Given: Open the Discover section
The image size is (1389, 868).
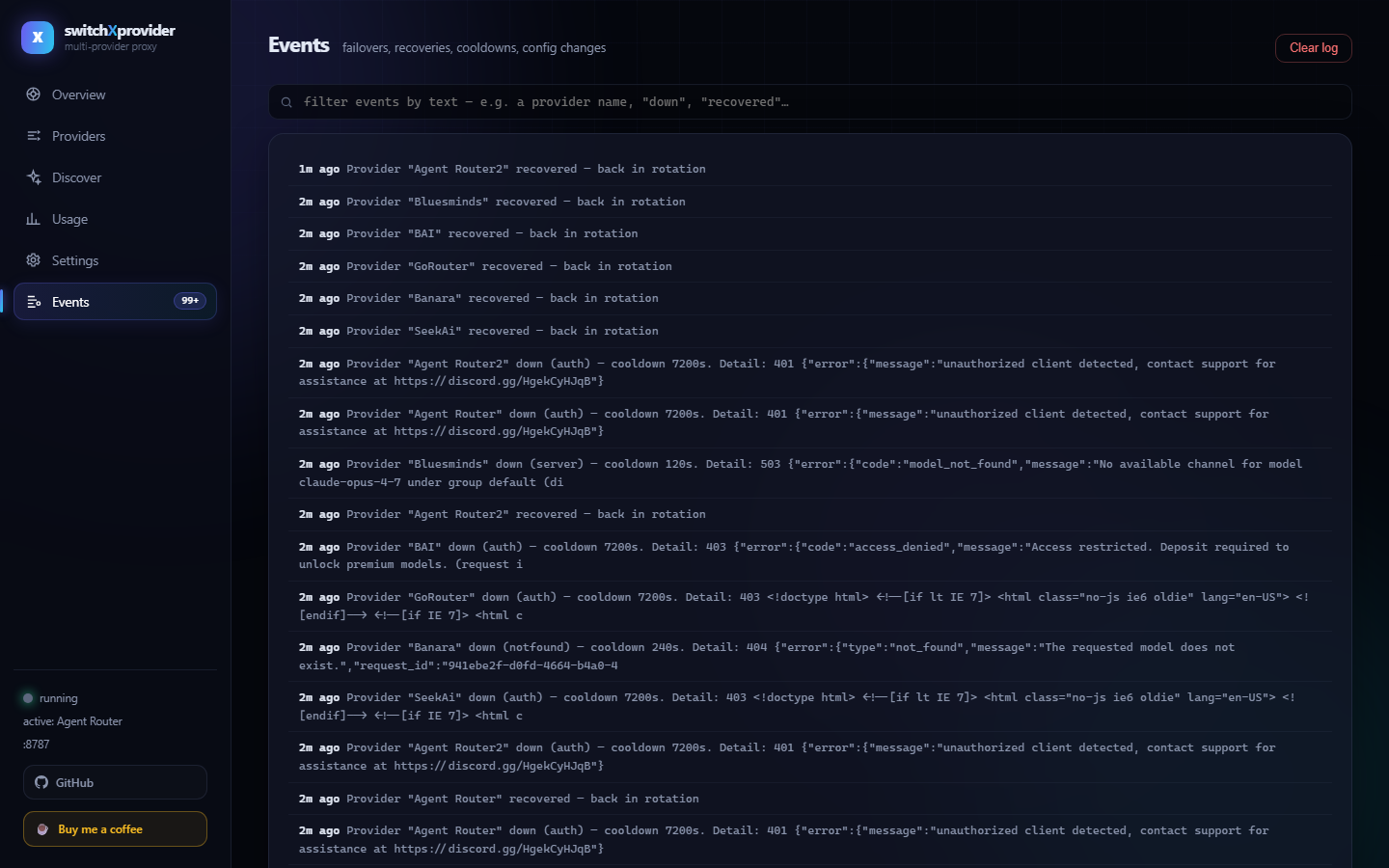Looking at the screenshot, I should point(115,177).
